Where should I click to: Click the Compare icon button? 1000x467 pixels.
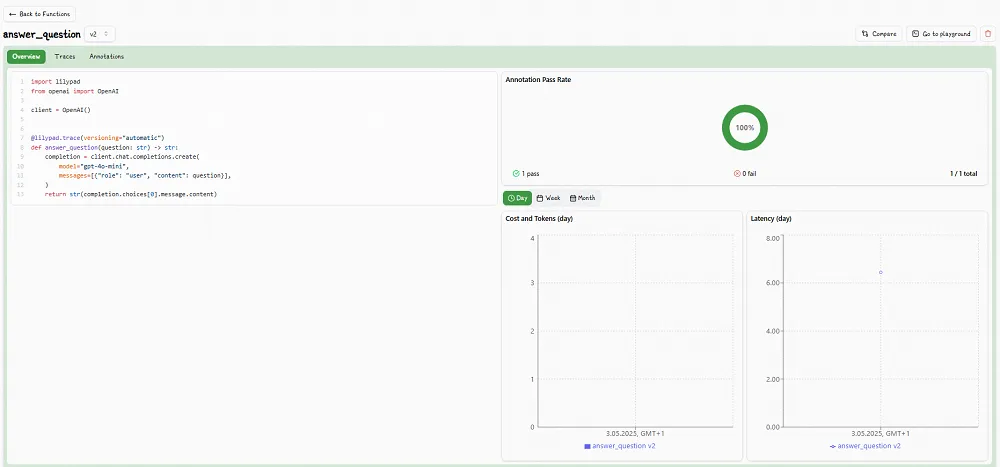(865, 34)
